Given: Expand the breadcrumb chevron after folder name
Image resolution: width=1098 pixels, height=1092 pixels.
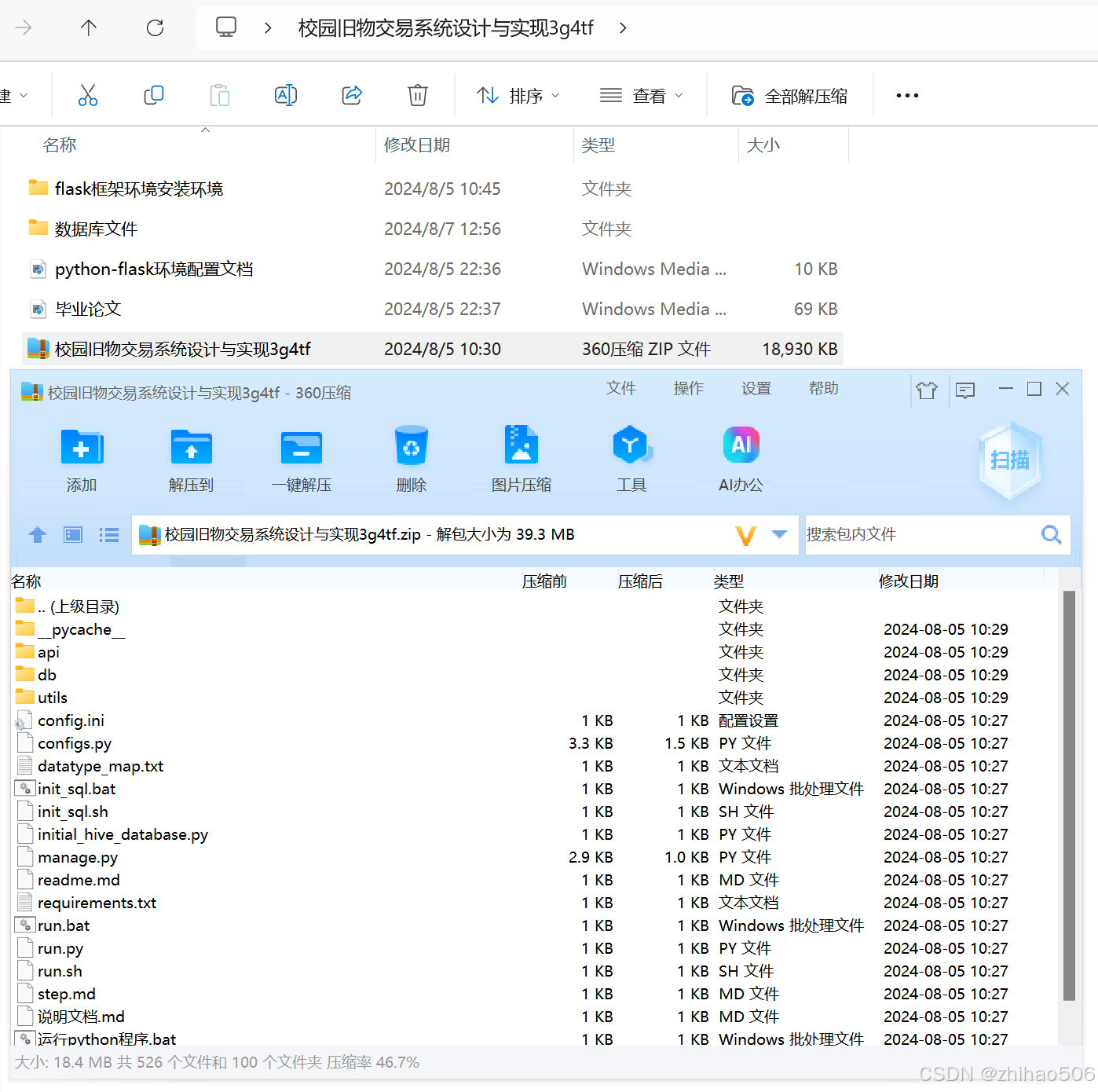Looking at the screenshot, I should coord(623,28).
